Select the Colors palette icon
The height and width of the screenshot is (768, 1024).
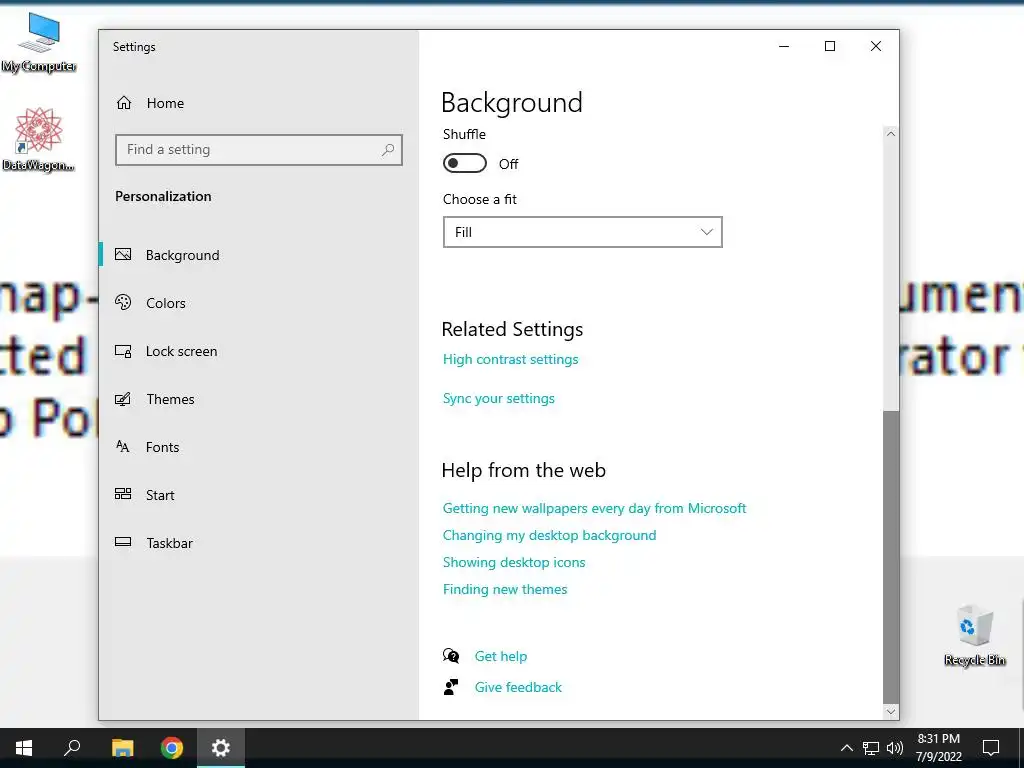point(123,302)
